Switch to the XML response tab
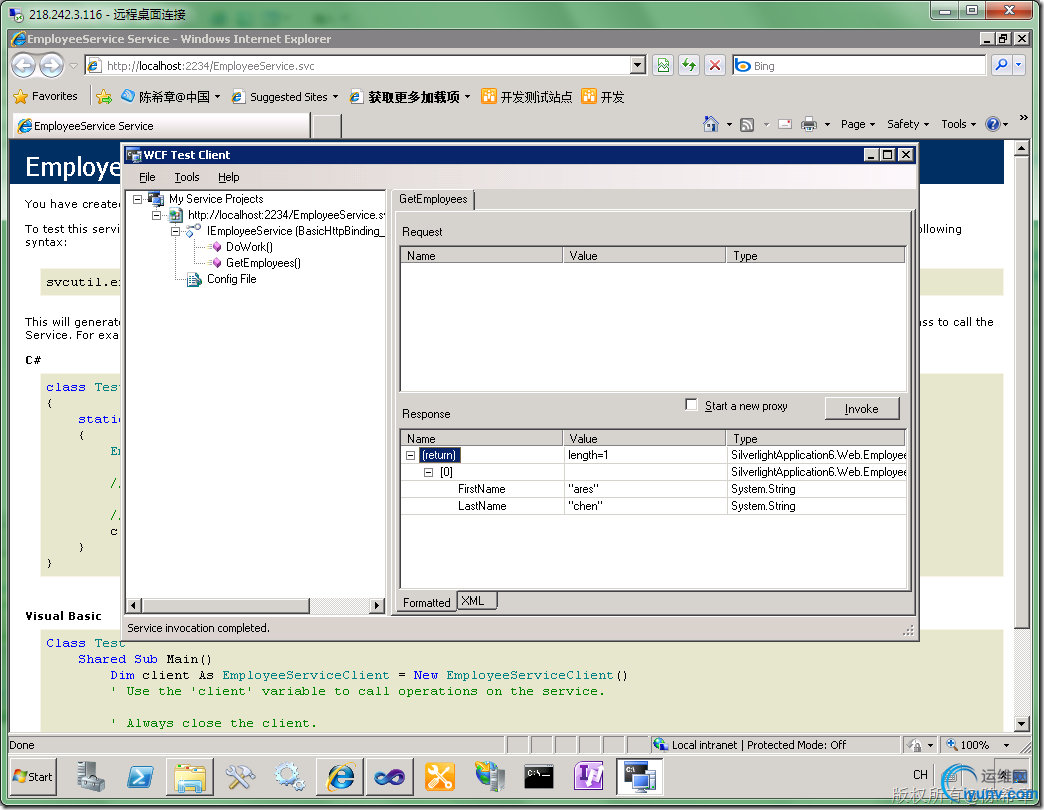 (x=477, y=601)
